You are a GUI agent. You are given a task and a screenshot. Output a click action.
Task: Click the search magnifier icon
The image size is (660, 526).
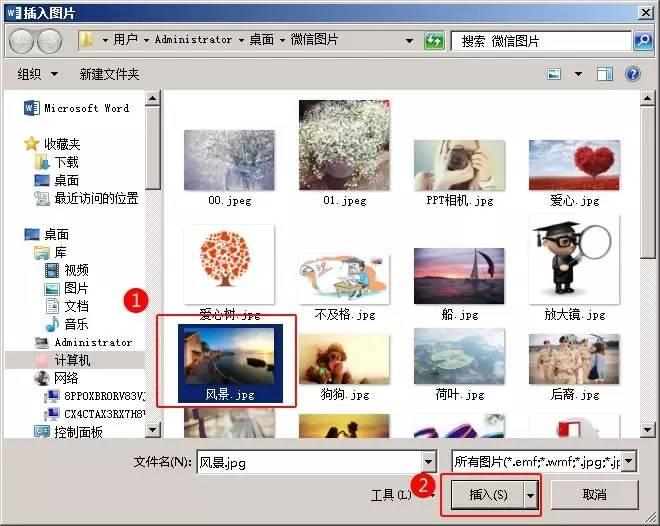[643, 41]
